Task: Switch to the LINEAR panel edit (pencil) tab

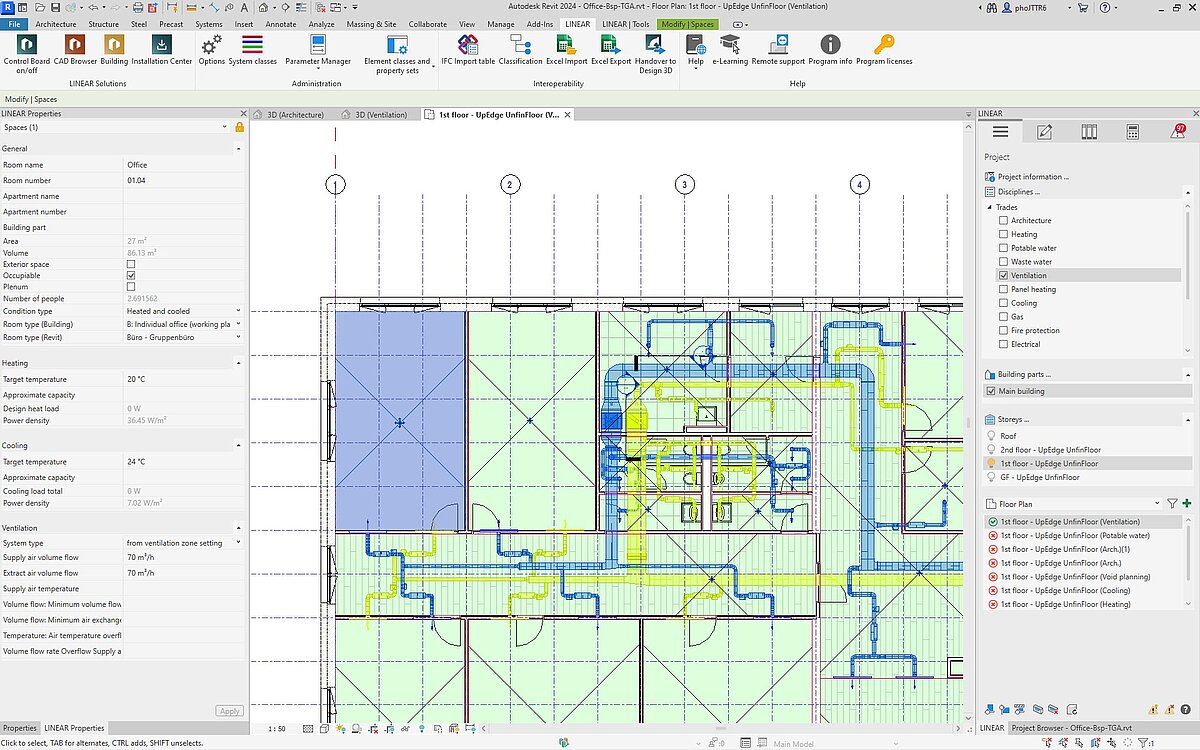Action: (x=1045, y=132)
